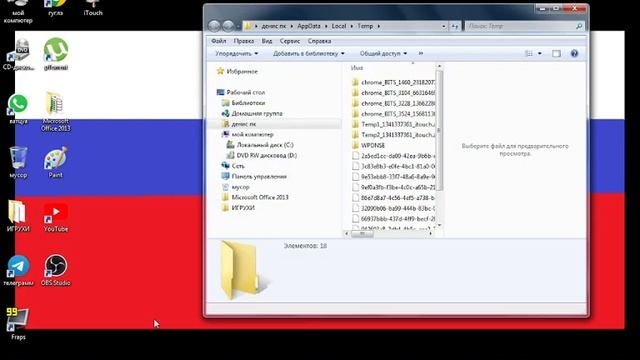Expand breadcrumb arrow after AppData
640x360 pixels.
[x=326, y=26]
